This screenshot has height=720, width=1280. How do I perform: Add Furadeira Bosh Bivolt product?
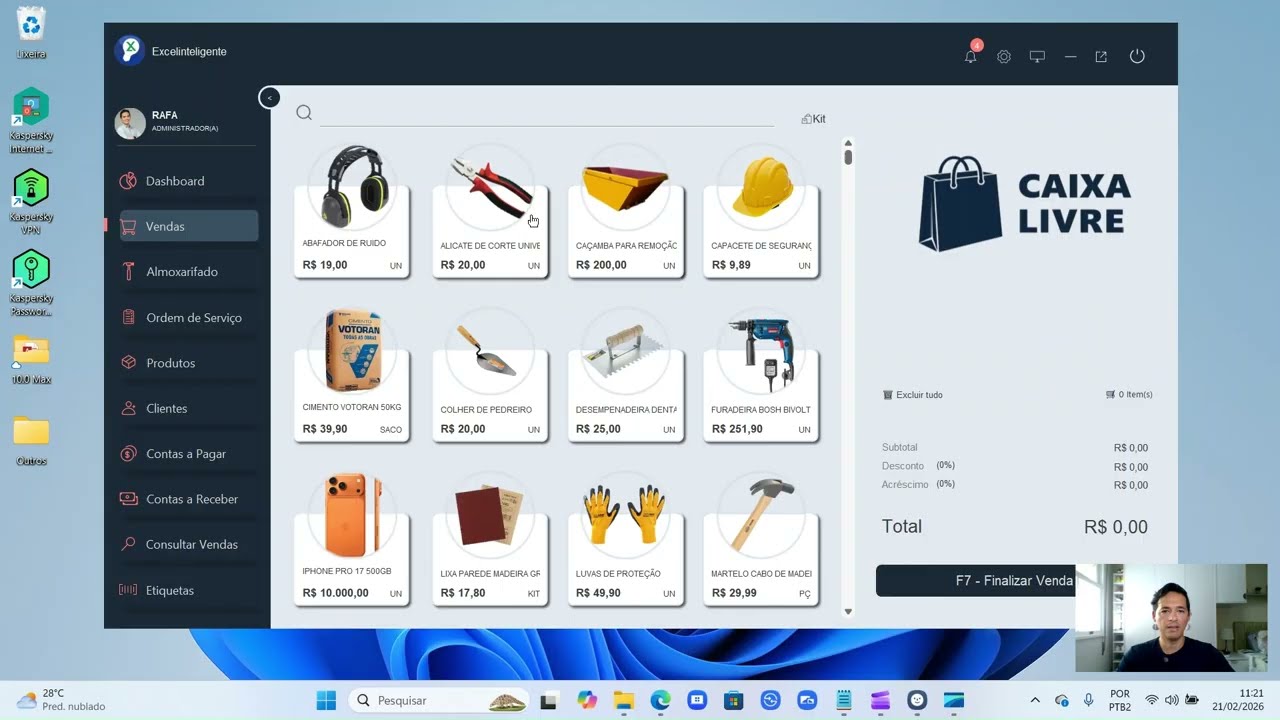coord(761,374)
